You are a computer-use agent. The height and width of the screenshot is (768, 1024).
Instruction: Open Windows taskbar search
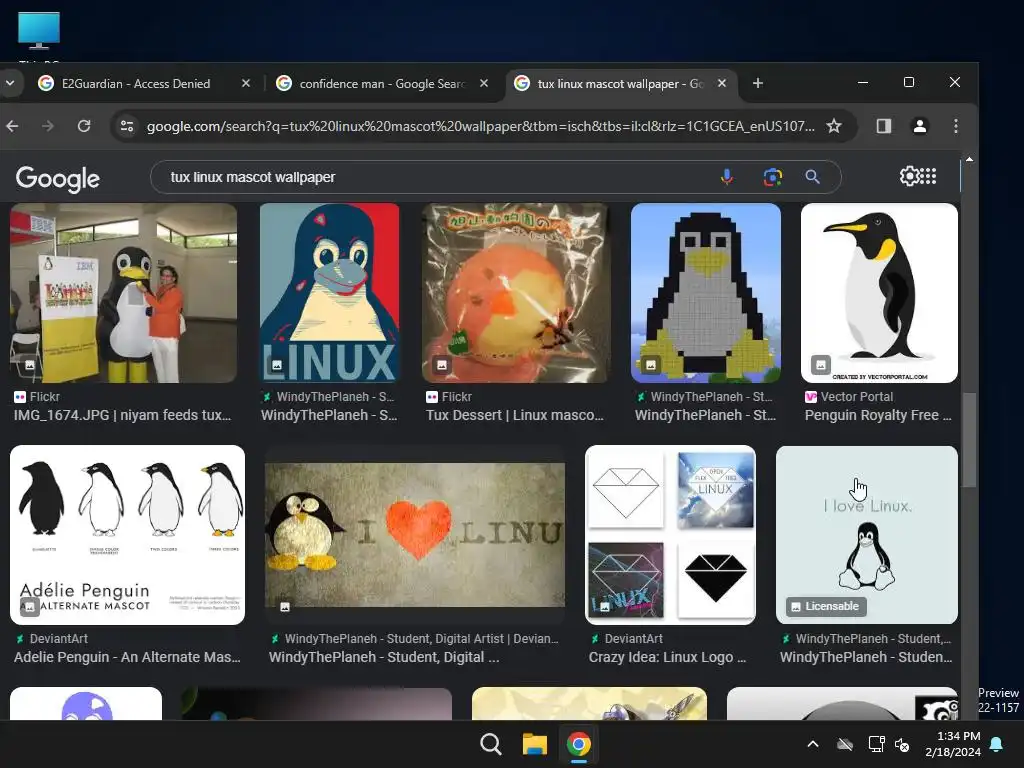click(490, 744)
